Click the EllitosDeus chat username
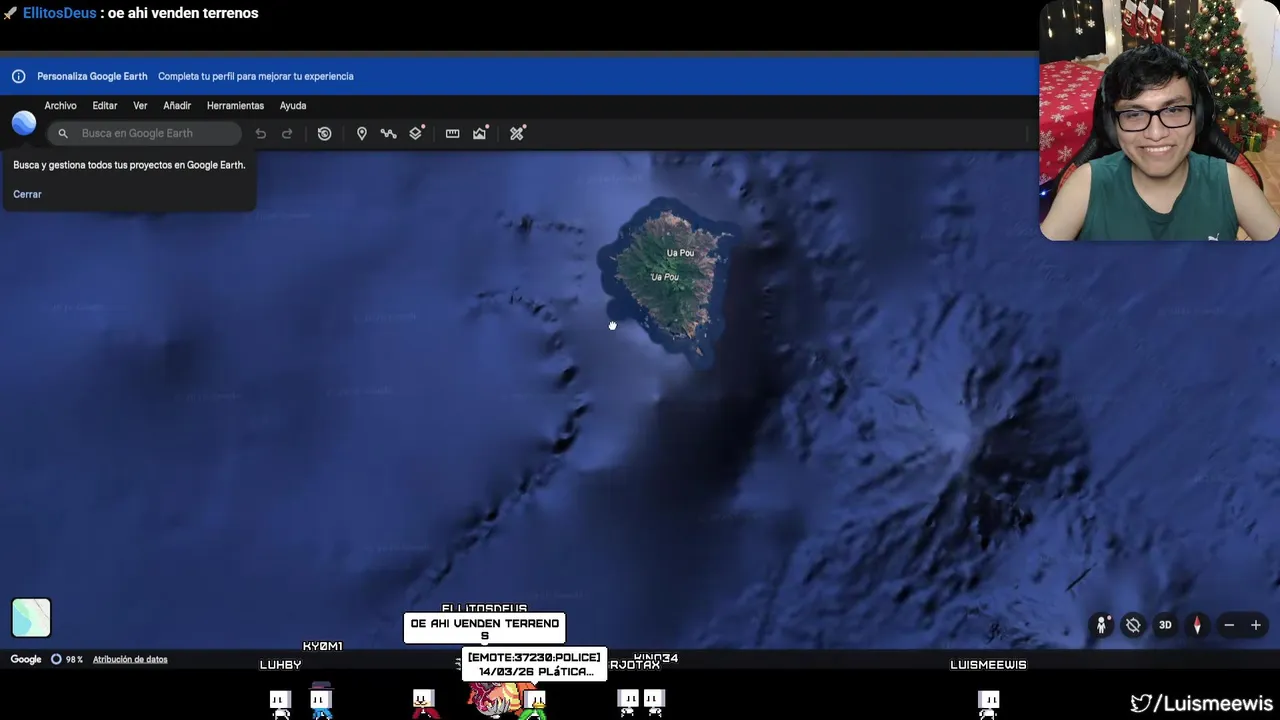1280x720 pixels. tap(60, 13)
